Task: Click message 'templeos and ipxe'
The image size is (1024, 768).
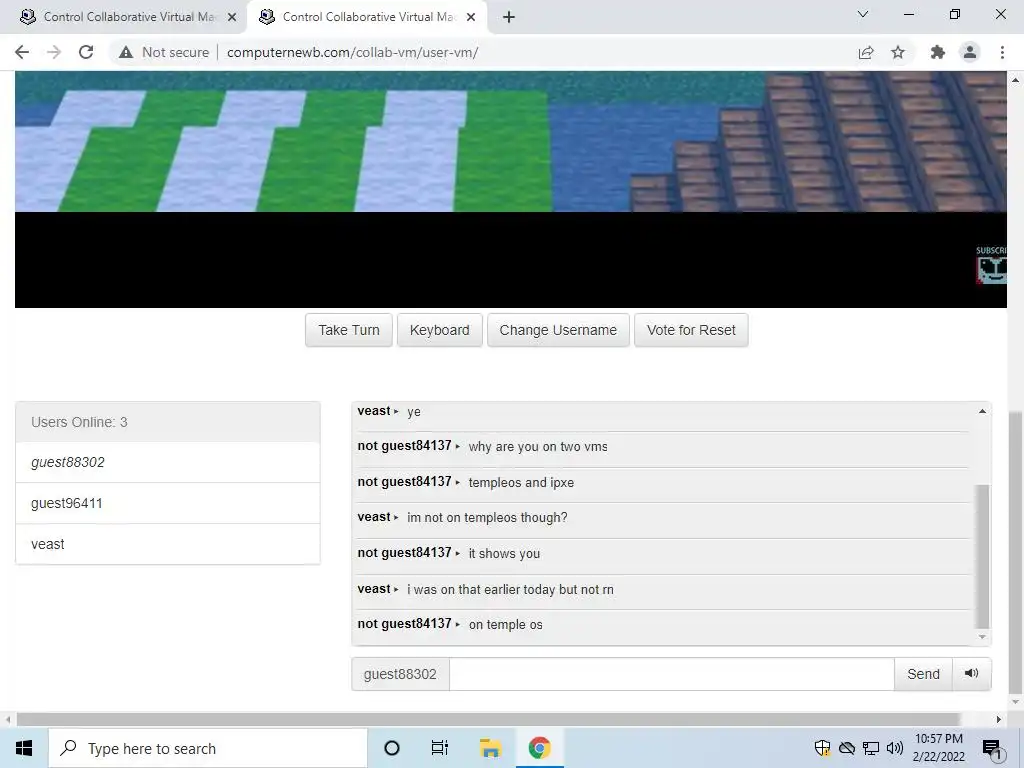Action: pos(521,483)
